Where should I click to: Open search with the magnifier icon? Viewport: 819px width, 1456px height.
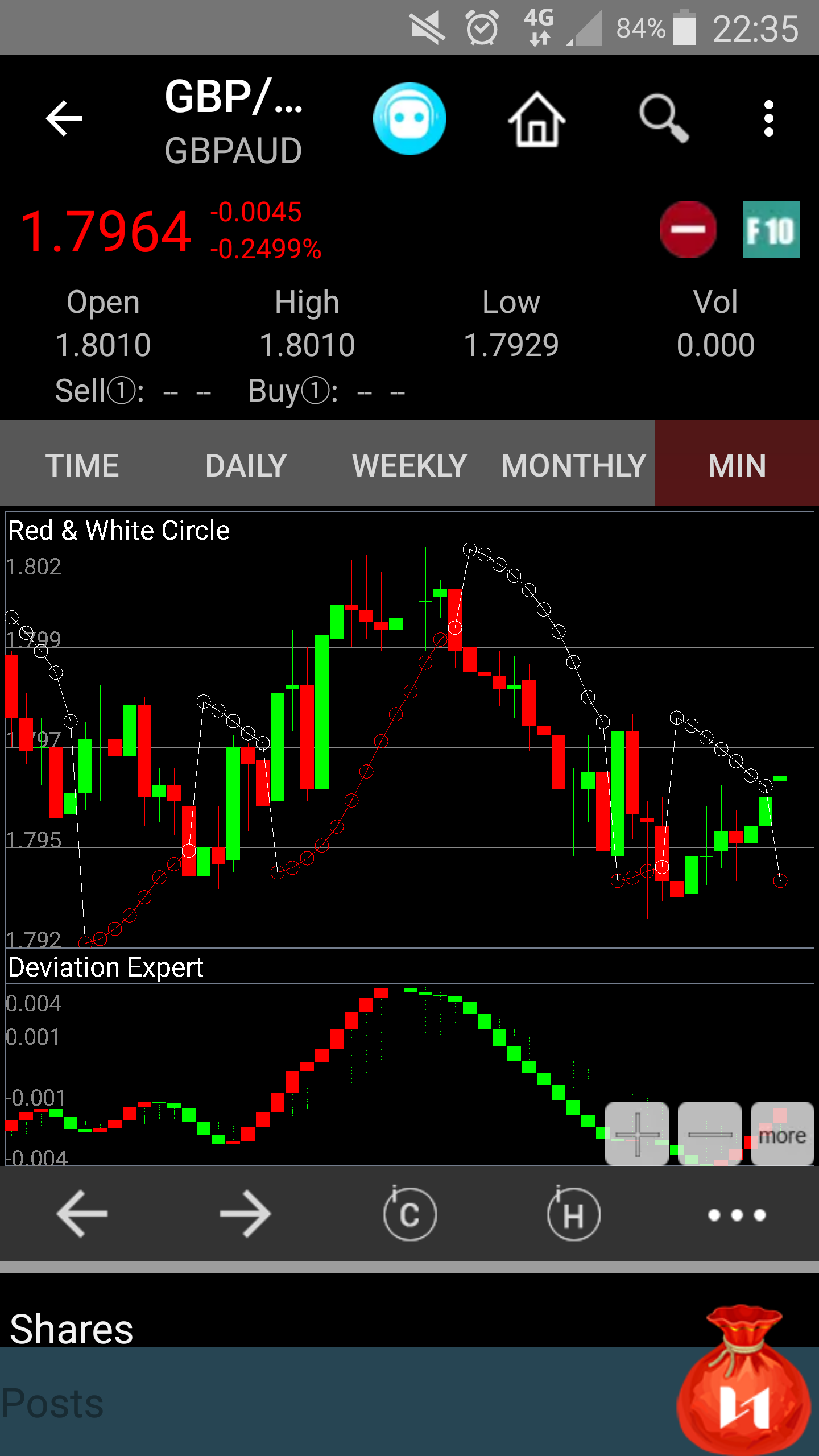point(663,118)
